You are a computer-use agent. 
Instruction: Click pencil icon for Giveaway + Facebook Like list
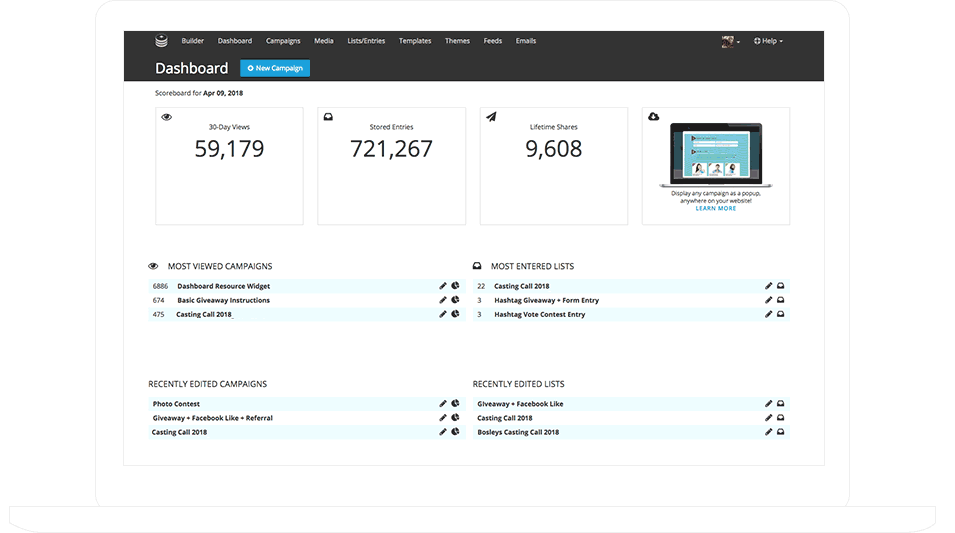tap(768, 404)
